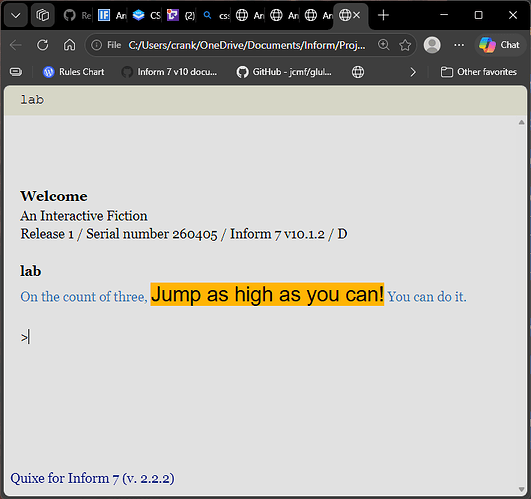Click the scrollbar down arrow
The width and height of the screenshot is (531, 499).
[x=522, y=490]
